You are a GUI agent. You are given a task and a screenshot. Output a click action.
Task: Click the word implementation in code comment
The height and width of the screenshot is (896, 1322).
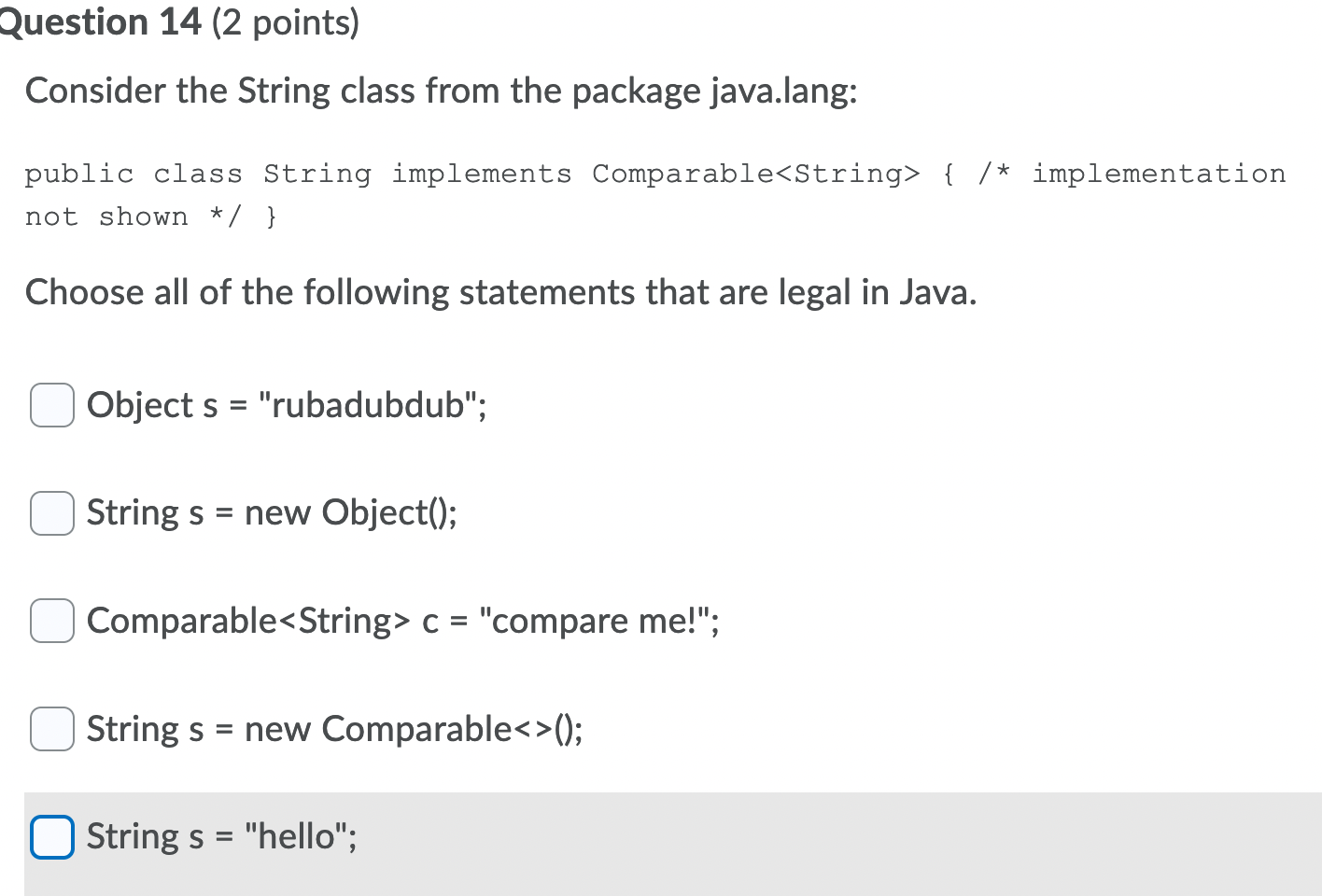(x=1159, y=174)
